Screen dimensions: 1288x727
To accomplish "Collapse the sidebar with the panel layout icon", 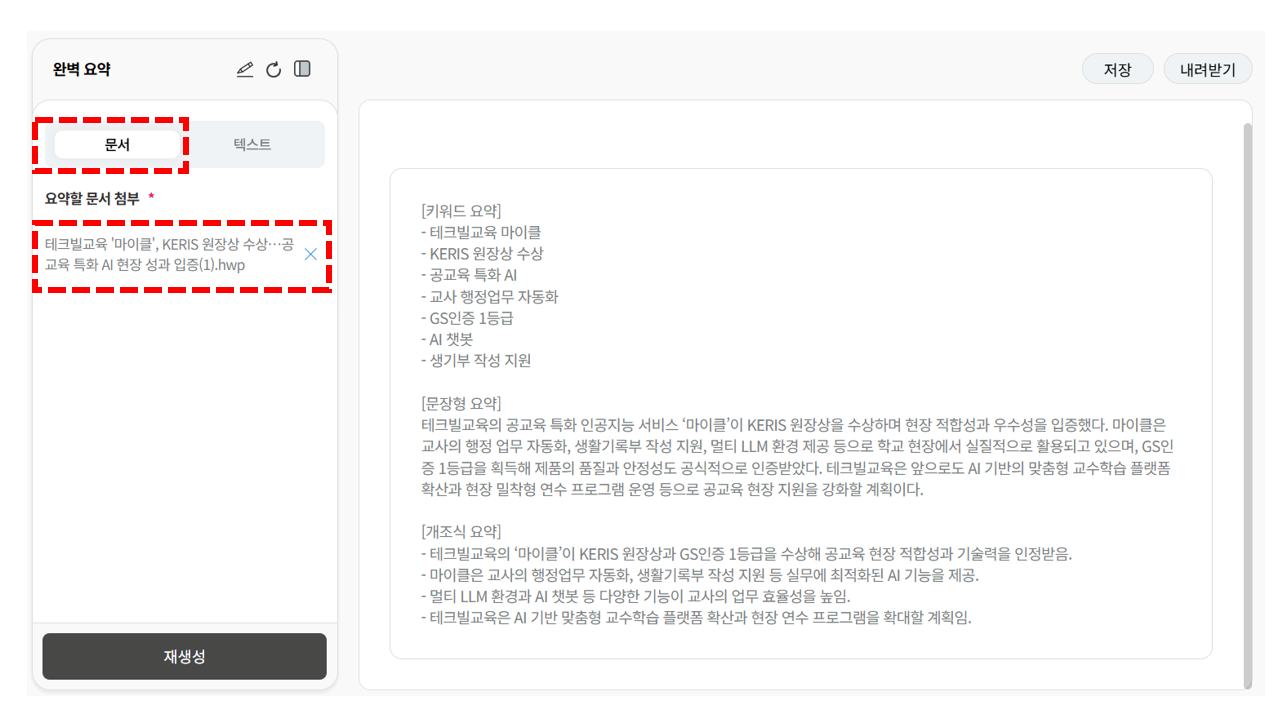I will tap(303, 69).
